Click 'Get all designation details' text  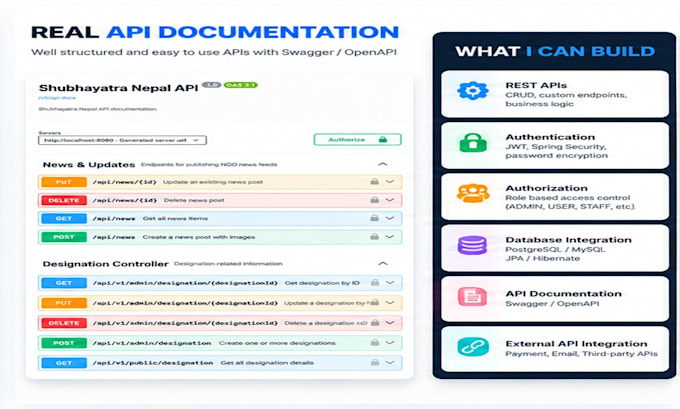pos(267,363)
